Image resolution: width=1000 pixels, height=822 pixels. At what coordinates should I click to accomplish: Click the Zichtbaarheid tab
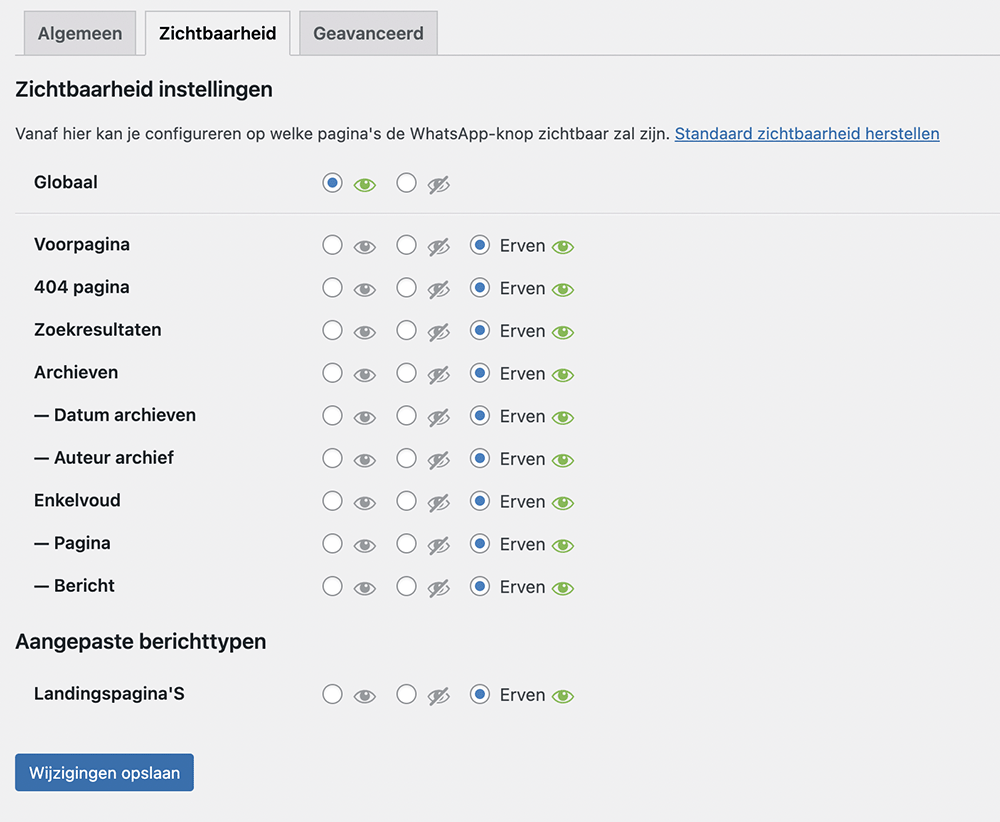click(217, 33)
